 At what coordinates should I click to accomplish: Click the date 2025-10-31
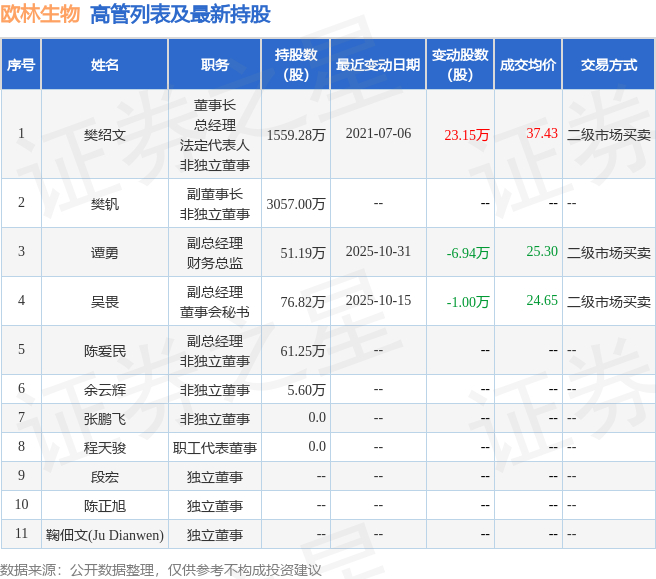pyautogui.click(x=378, y=251)
